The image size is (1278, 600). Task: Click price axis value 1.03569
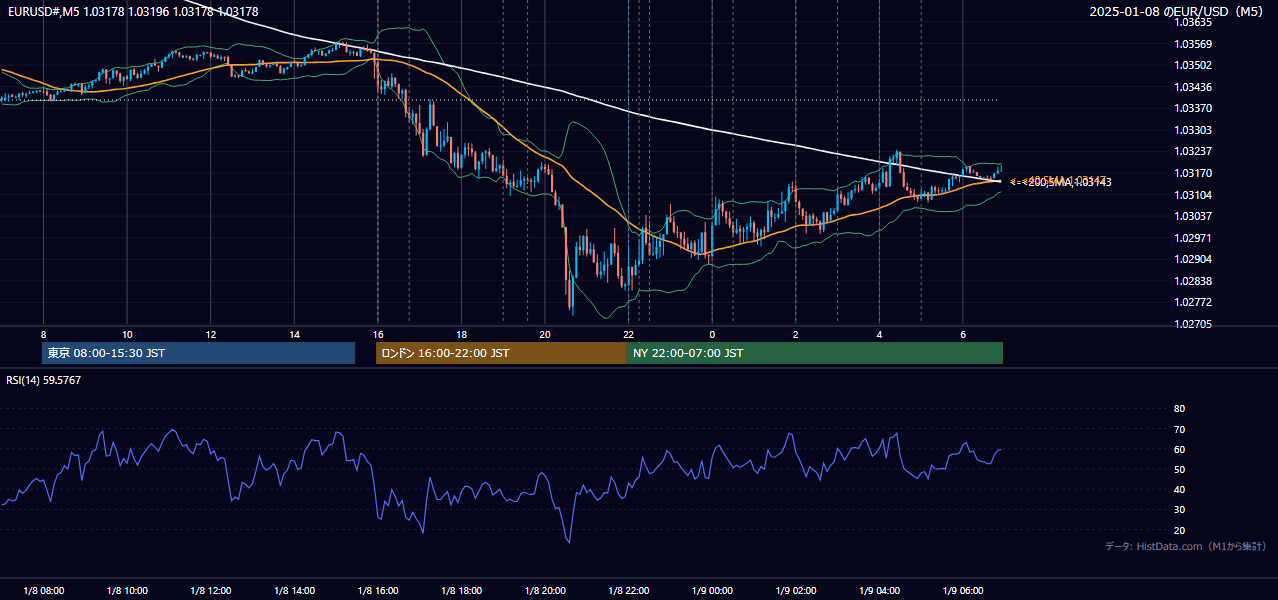(1192, 44)
